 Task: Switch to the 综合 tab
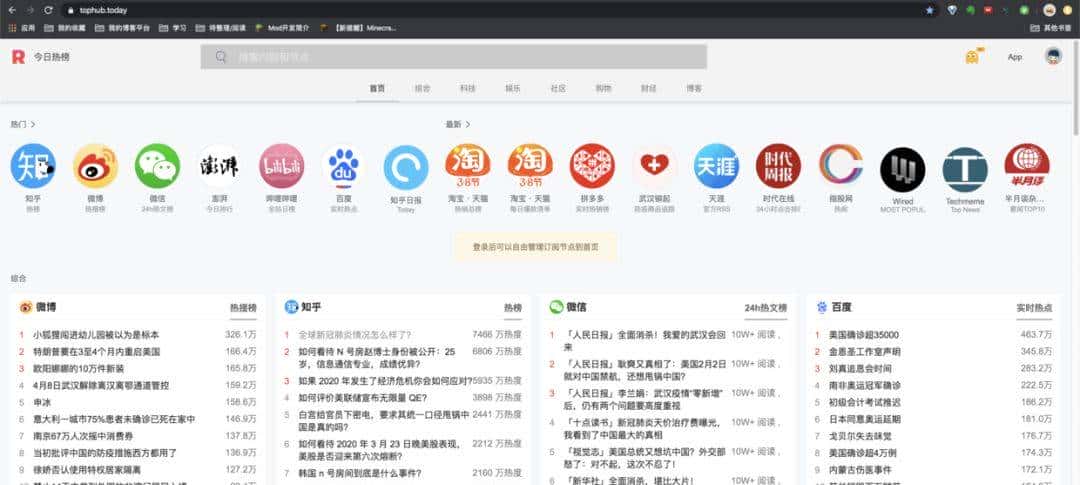[x=422, y=89]
